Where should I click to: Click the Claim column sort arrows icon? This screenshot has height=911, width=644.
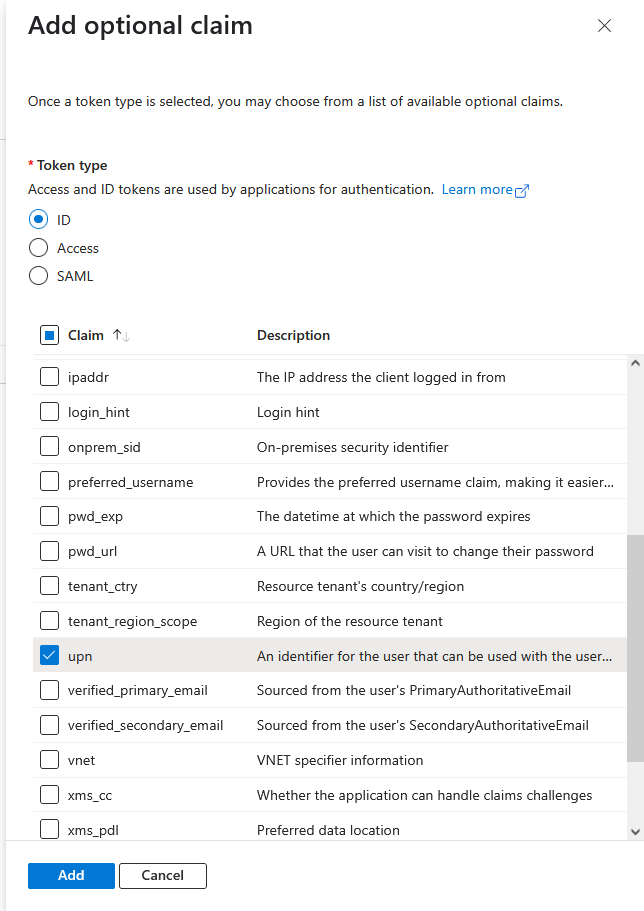point(121,336)
